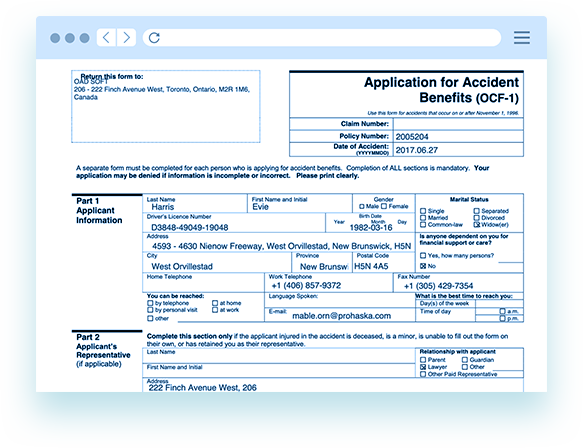Check 'at work' contact option

point(215,310)
